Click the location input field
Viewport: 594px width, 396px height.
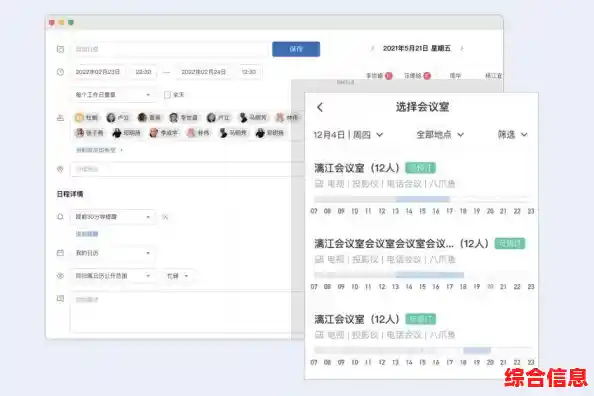point(187,169)
